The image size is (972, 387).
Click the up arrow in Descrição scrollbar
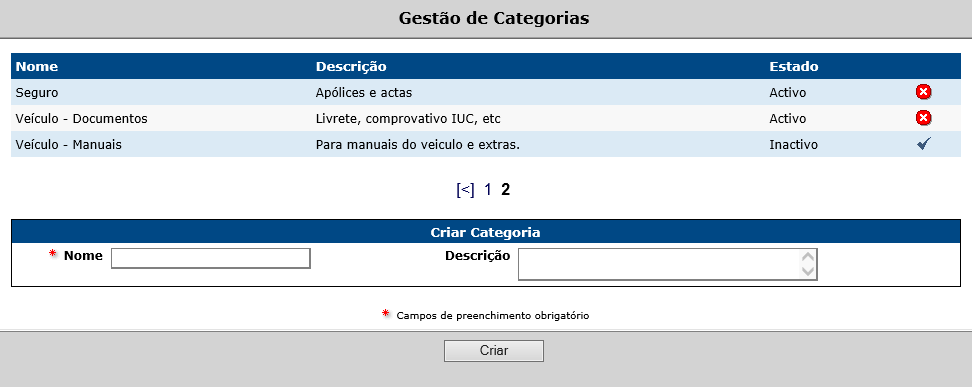tap(808, 257)
